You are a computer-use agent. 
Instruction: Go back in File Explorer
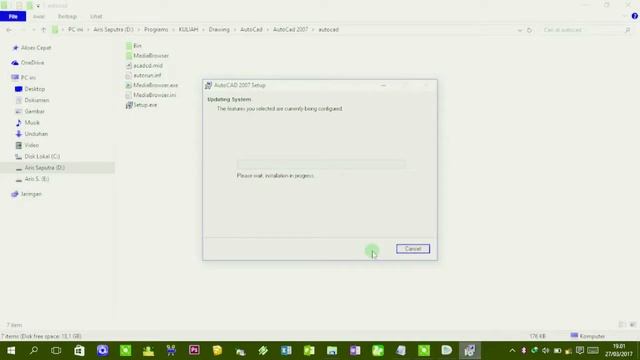[9, 30]
